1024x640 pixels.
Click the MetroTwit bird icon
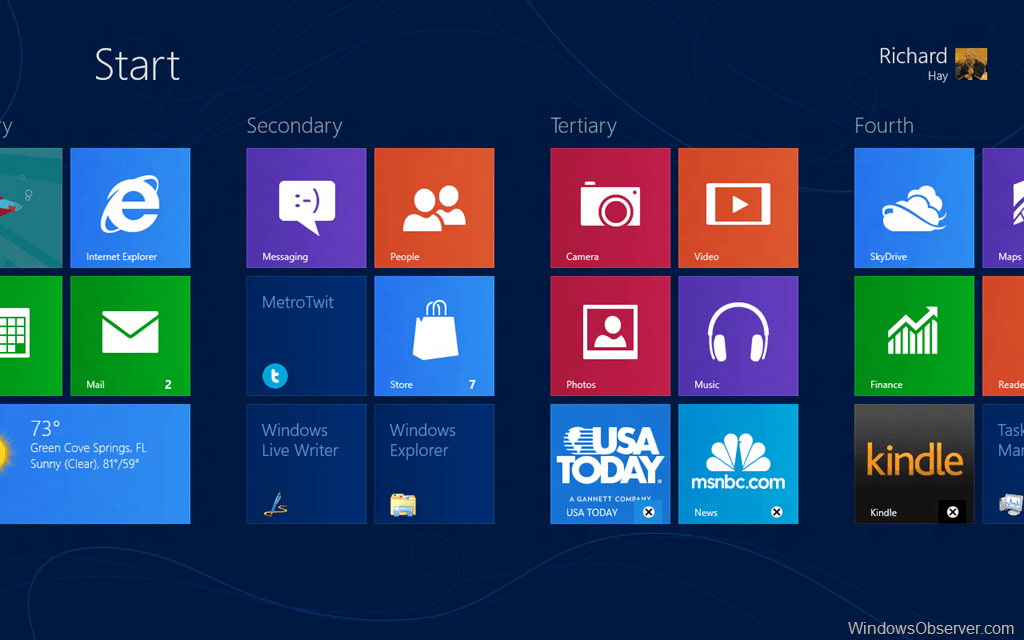275,376
